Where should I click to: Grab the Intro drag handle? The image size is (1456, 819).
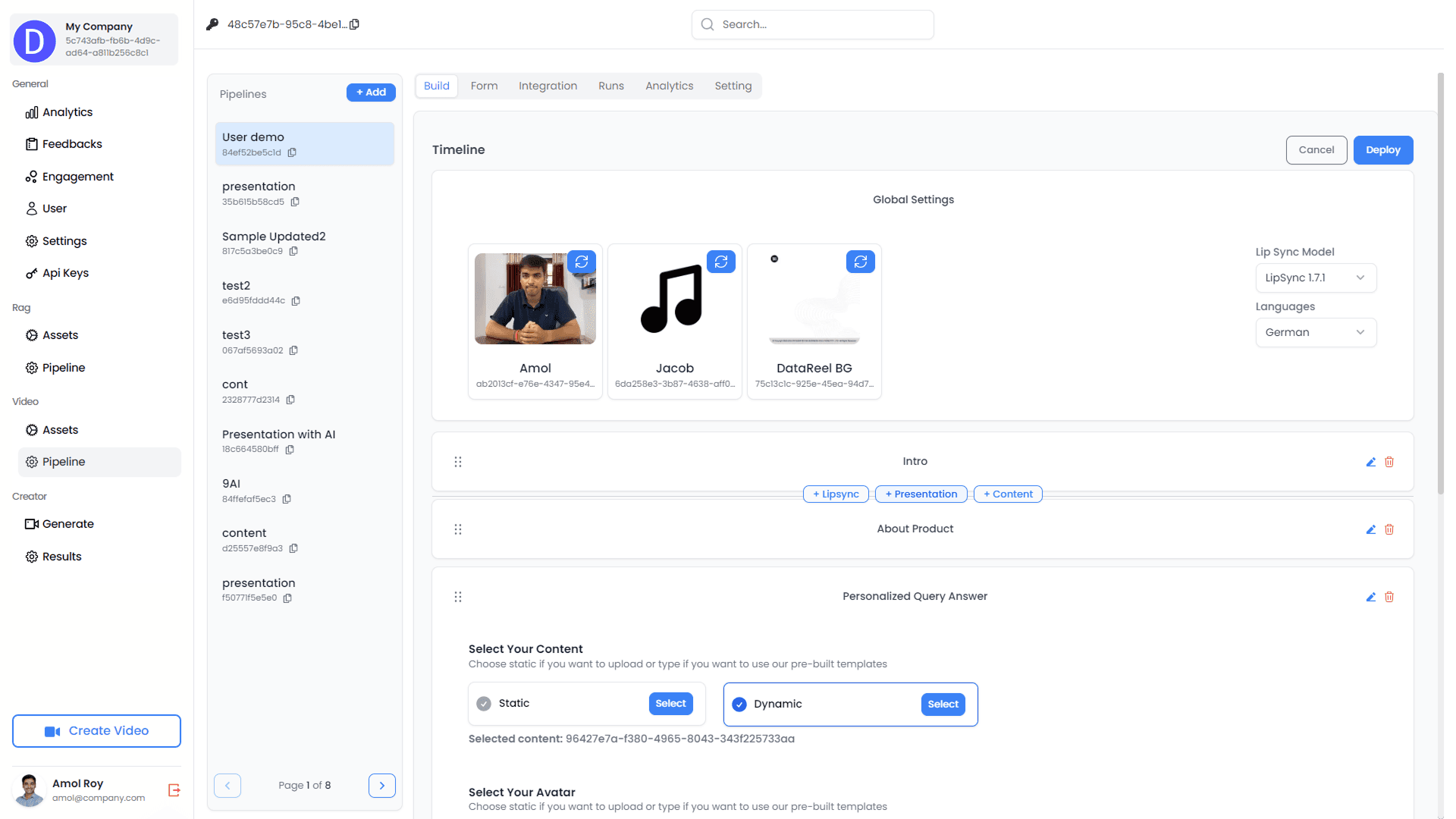coord(458,462)
